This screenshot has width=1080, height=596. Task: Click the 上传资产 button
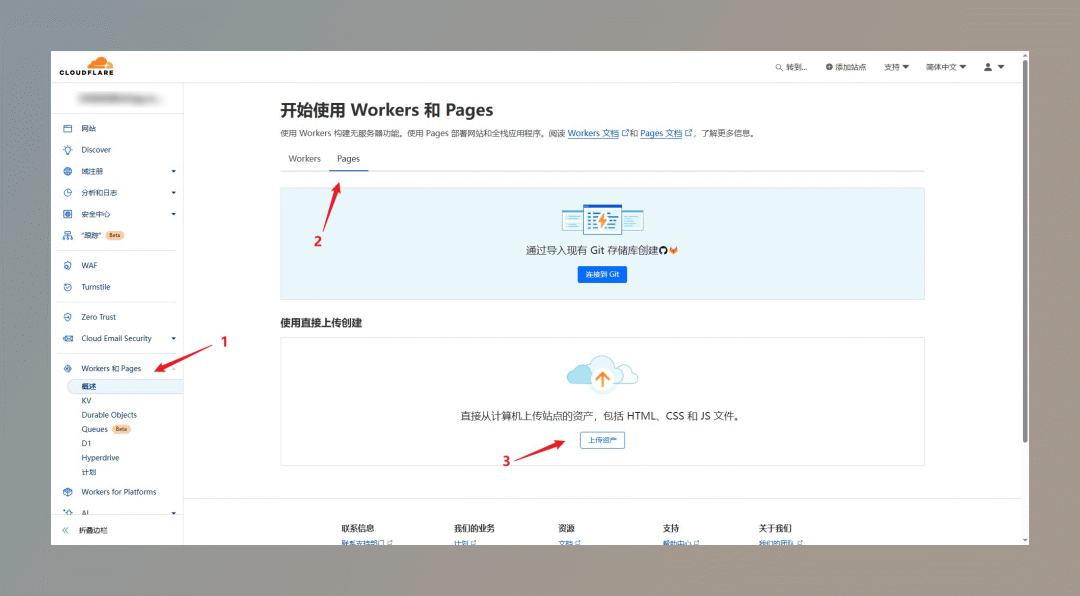pyautogui.click(x=602, y=440)
